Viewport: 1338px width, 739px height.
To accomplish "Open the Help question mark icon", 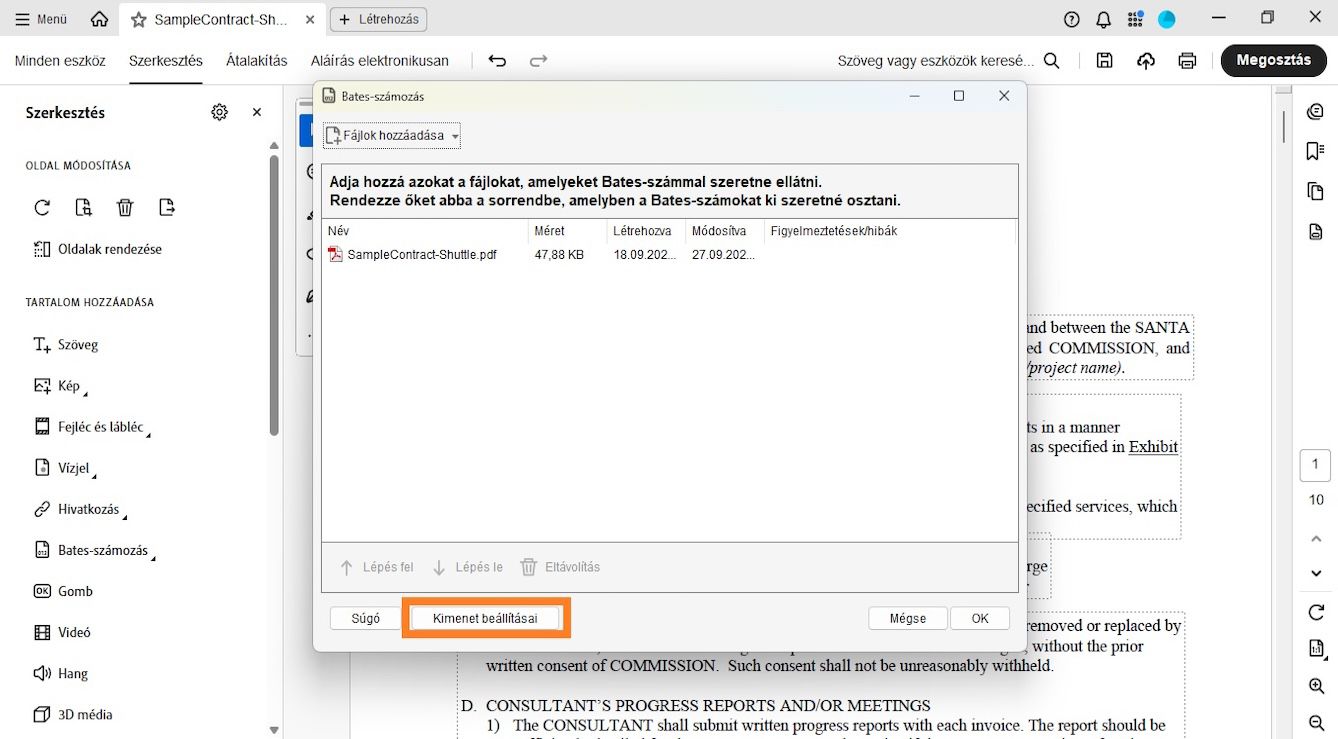I will click(x=1072, y=19).
